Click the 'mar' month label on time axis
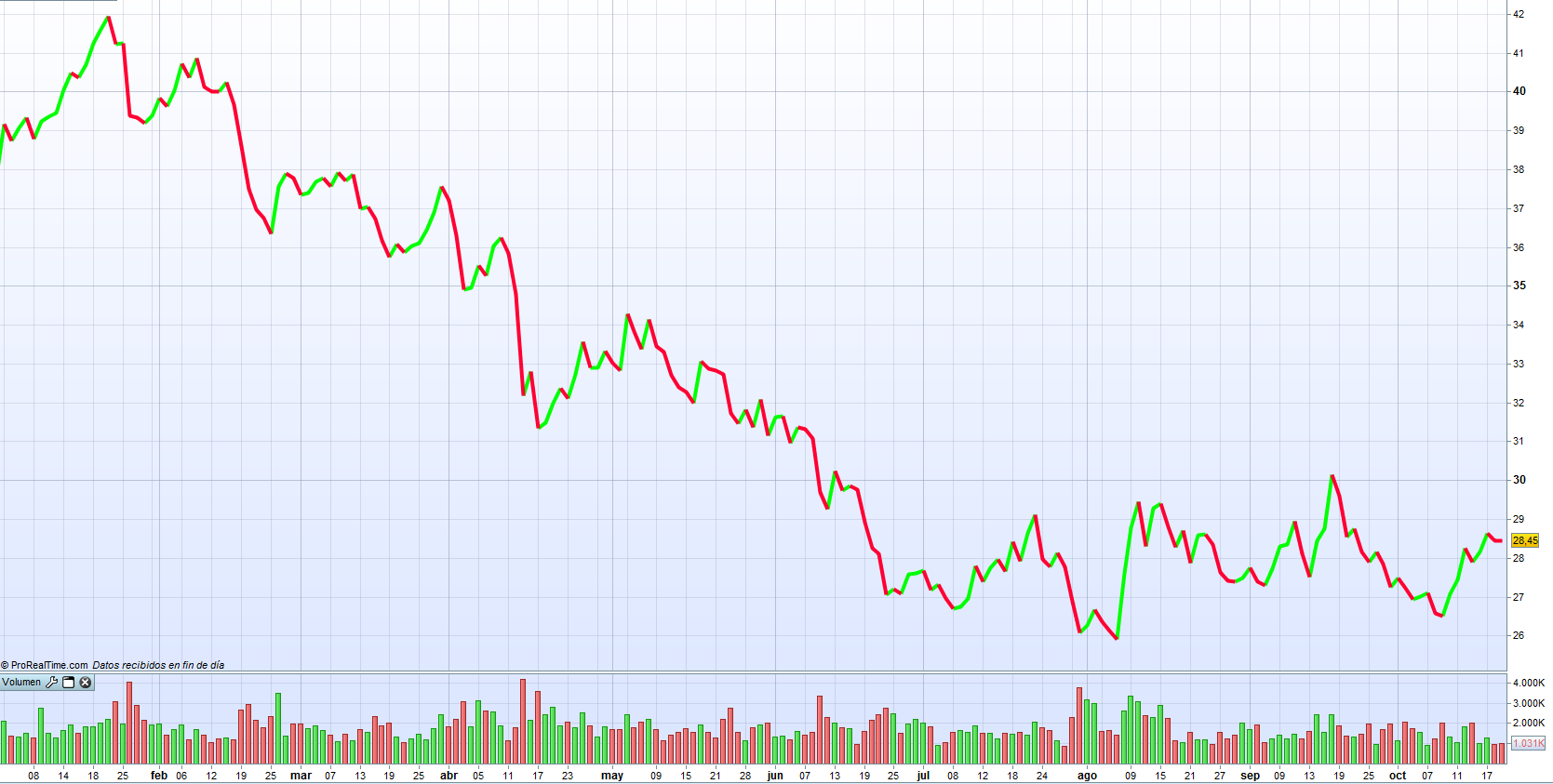This screenshot has height=784, width=1553. pos(301,776)
